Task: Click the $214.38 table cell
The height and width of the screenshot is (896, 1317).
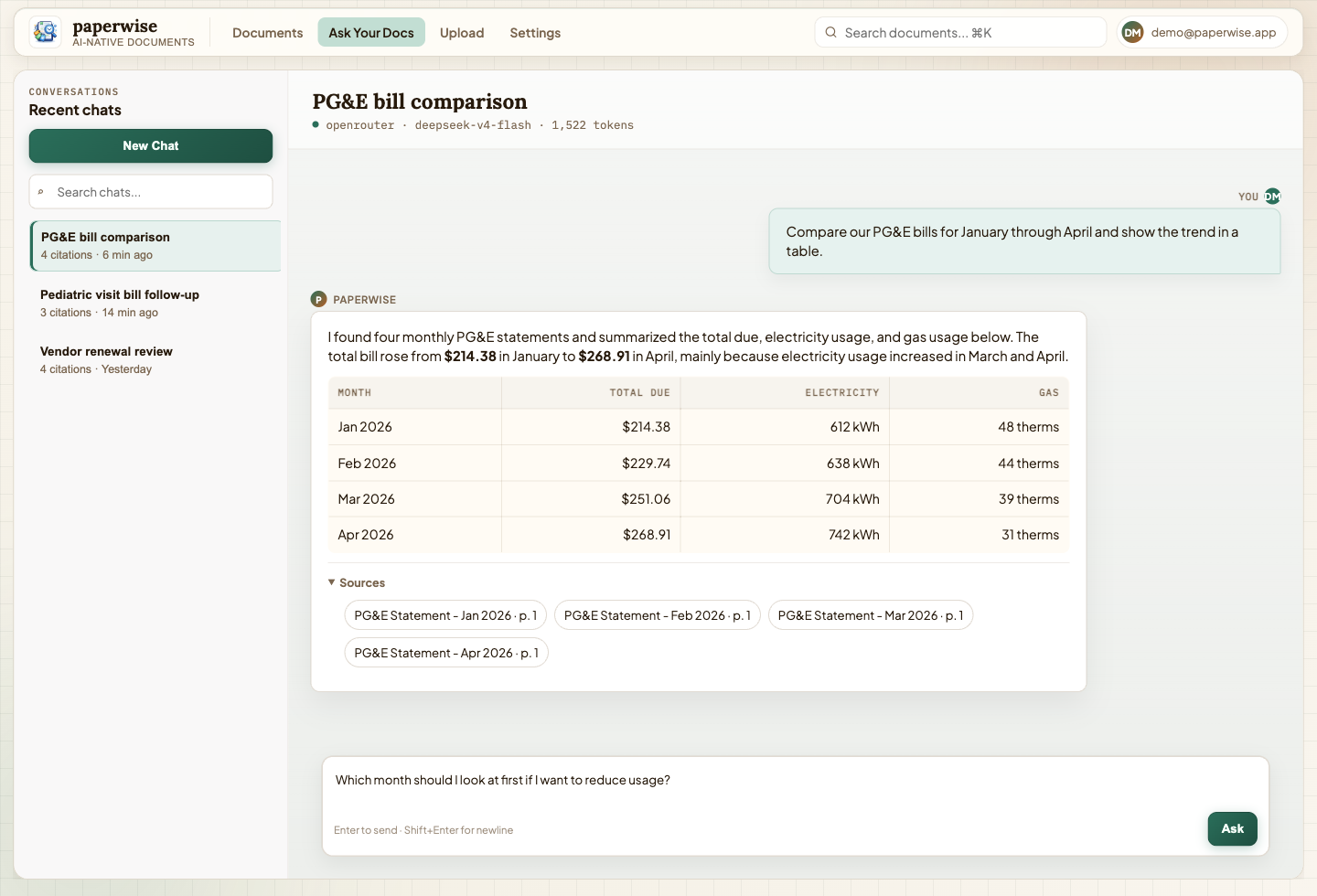Action: click(x=591, y=427)
